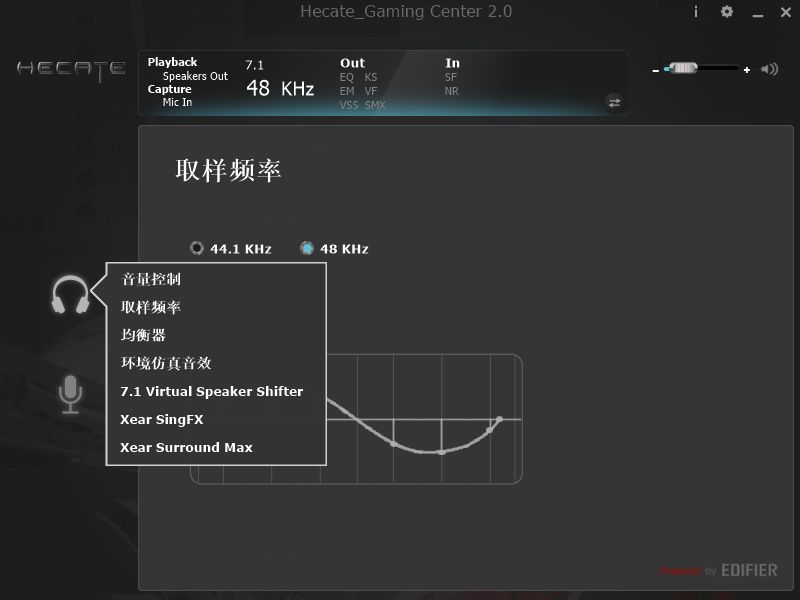Select the 44.1 KHz sample rate

tap(196, 248)
